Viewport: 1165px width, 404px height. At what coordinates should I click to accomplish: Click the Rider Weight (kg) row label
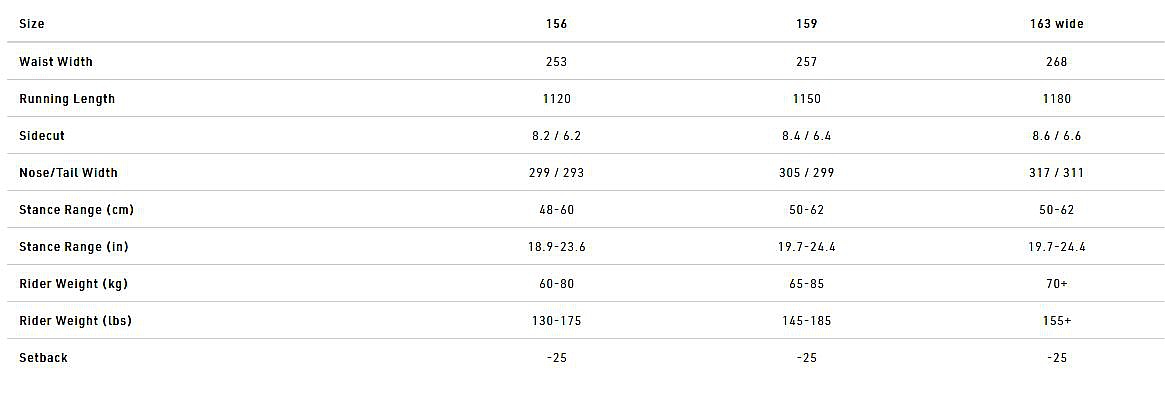[73, 284]
